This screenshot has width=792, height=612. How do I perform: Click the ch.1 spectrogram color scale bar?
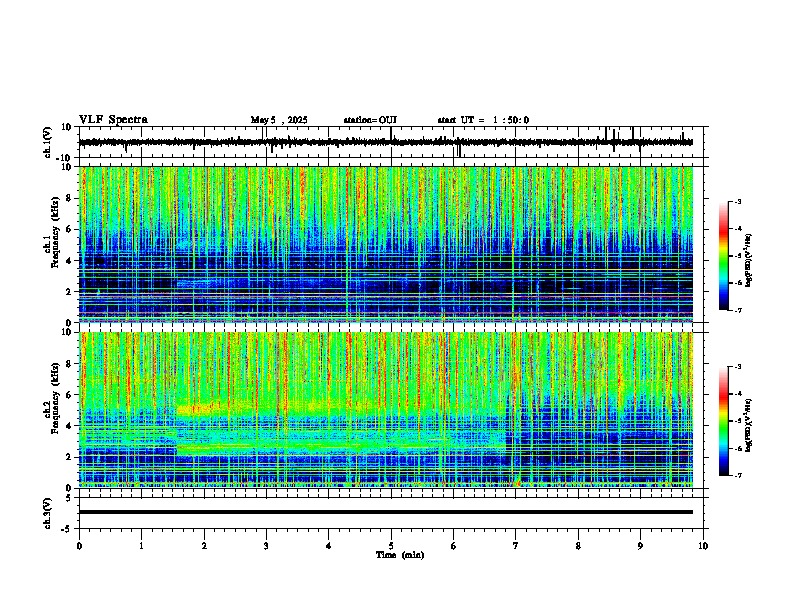(724, 256)
